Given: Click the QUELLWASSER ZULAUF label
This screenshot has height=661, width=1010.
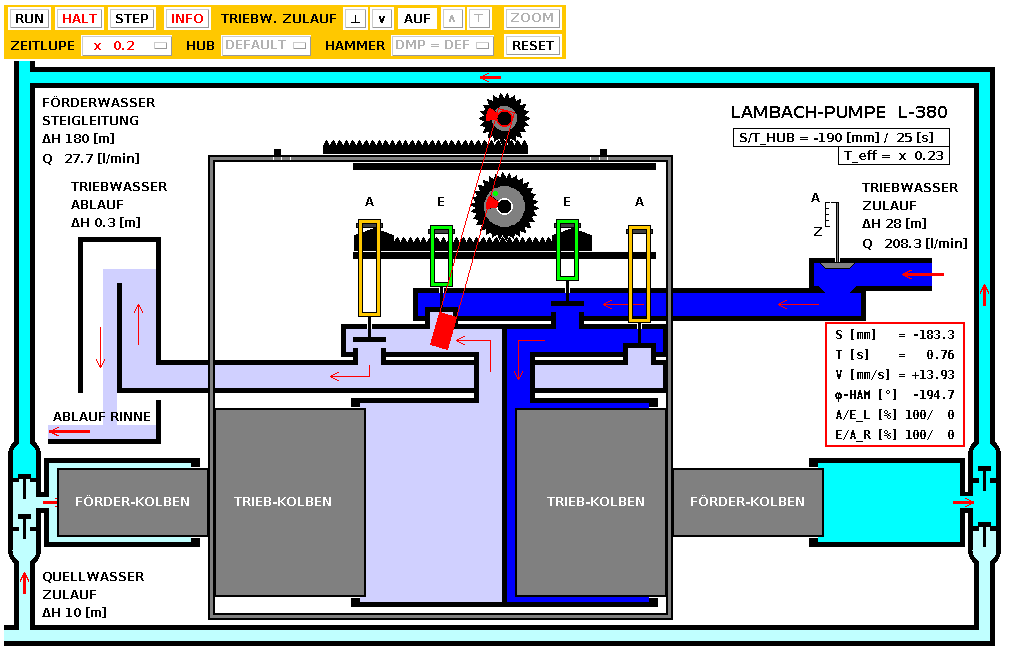Looking at the screenshot, I should pyautogui.click(x=93, y=586).
